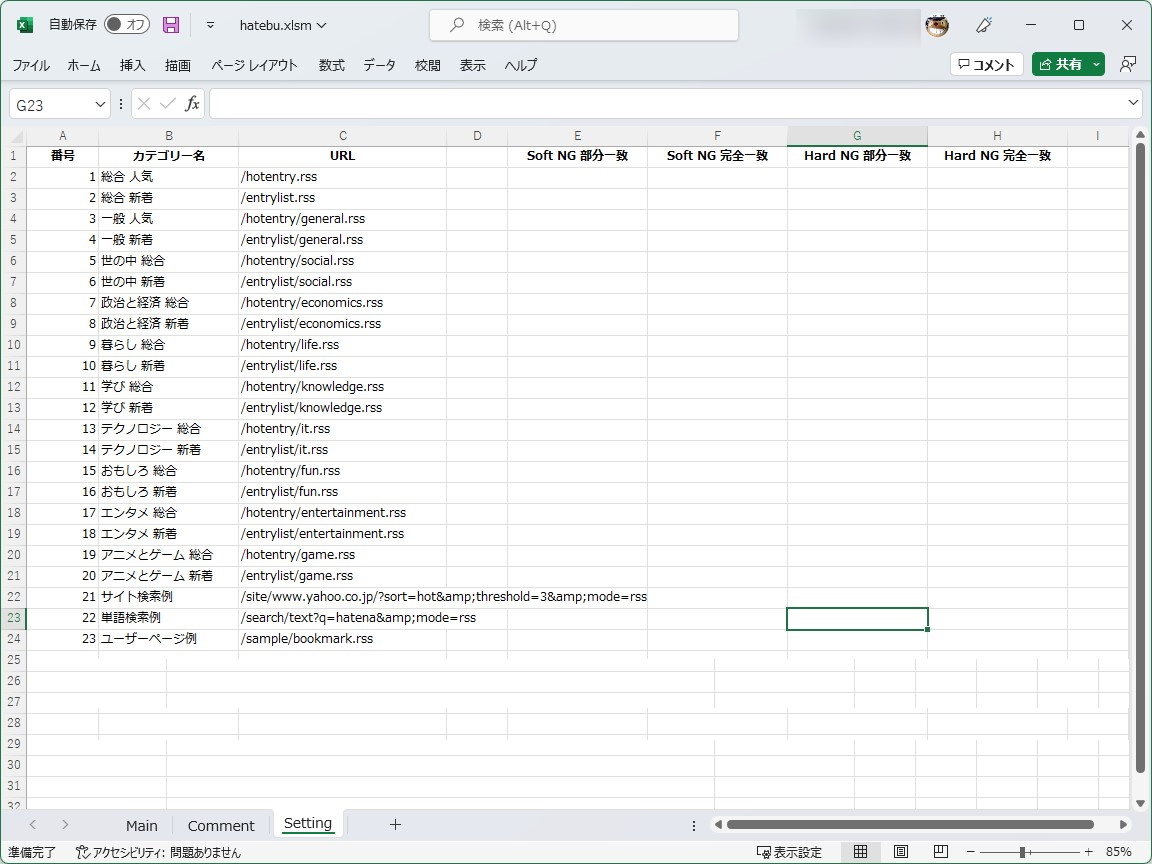1152x864 pixels.
Task: Click the zoom slider handle
Action: 1022,852
